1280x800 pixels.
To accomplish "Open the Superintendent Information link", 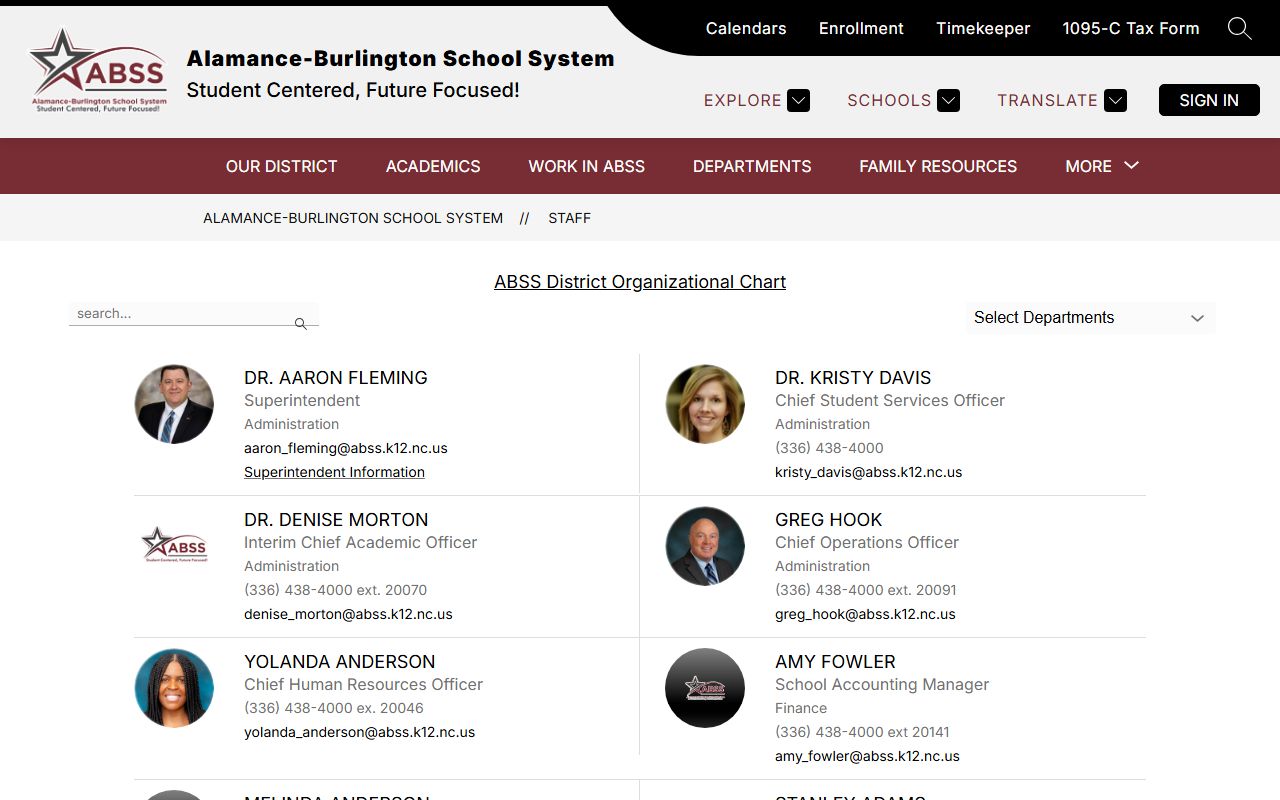I will [334, 472].
